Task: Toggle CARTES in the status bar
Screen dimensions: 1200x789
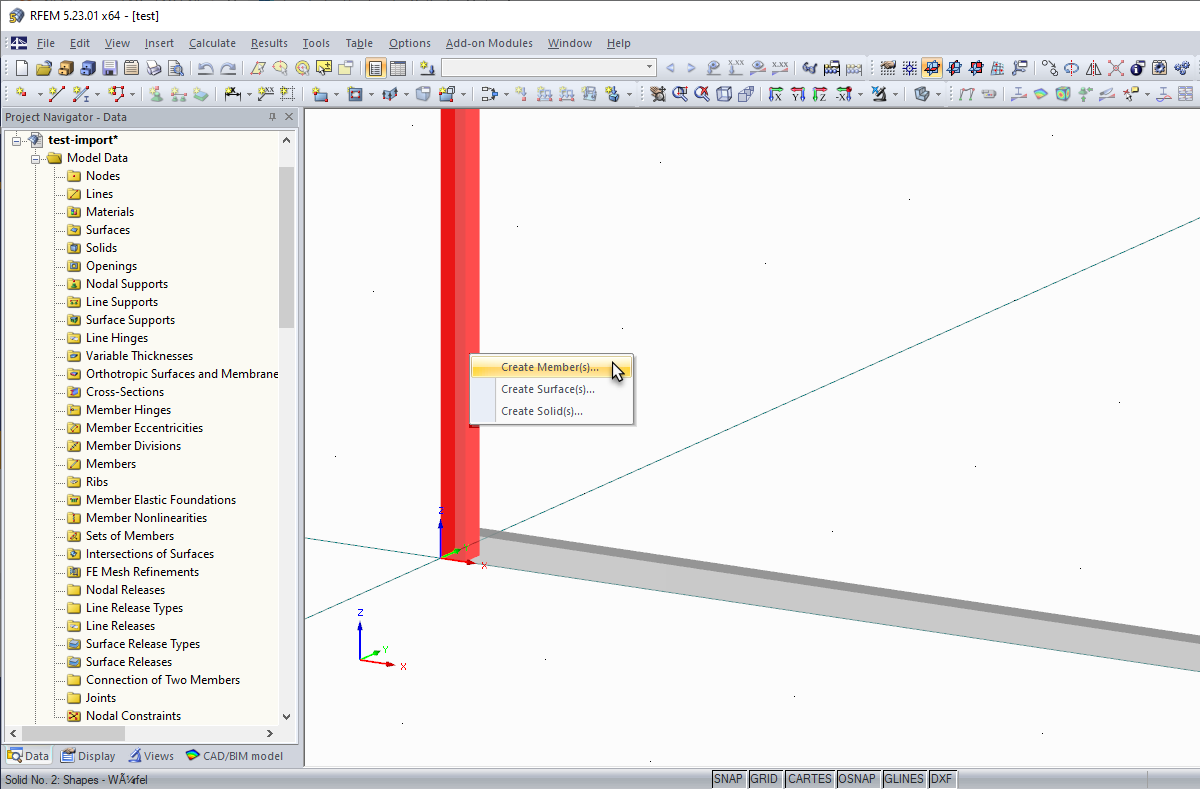Action: tap(809, 779)
